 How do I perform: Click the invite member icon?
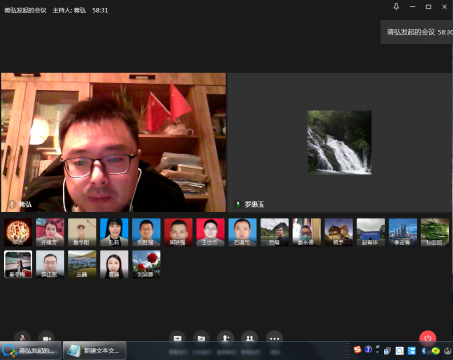[225, 338]
